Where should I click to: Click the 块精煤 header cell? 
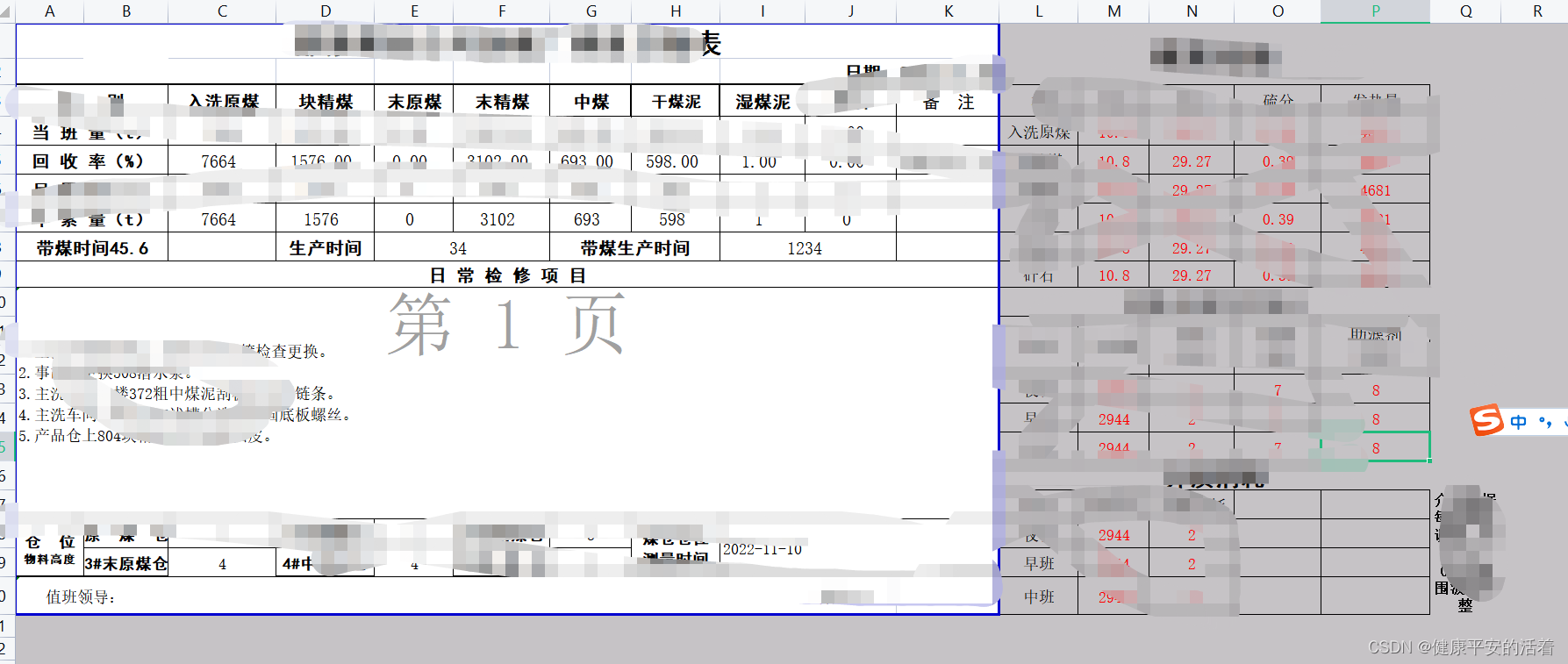tap(326, 102)
